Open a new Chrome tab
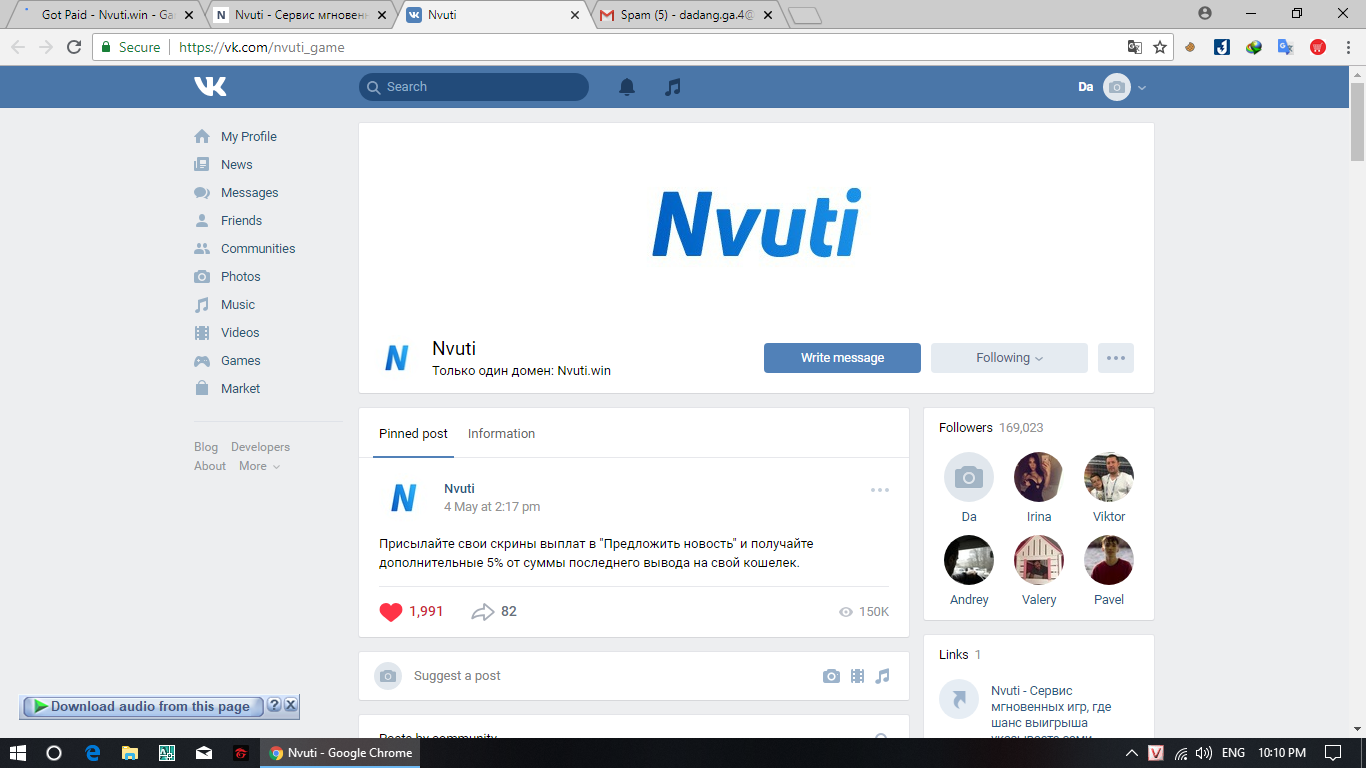Viewport: 1366px width, 768px height. 804,15
